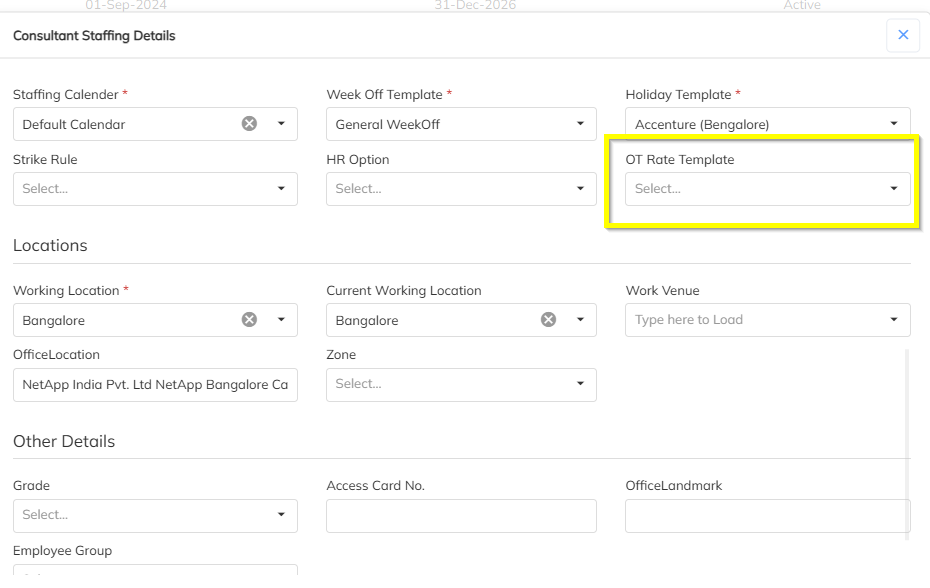Expand the Week Off Template dropdown
The image size is (930, 588).
tap(580, 124)
